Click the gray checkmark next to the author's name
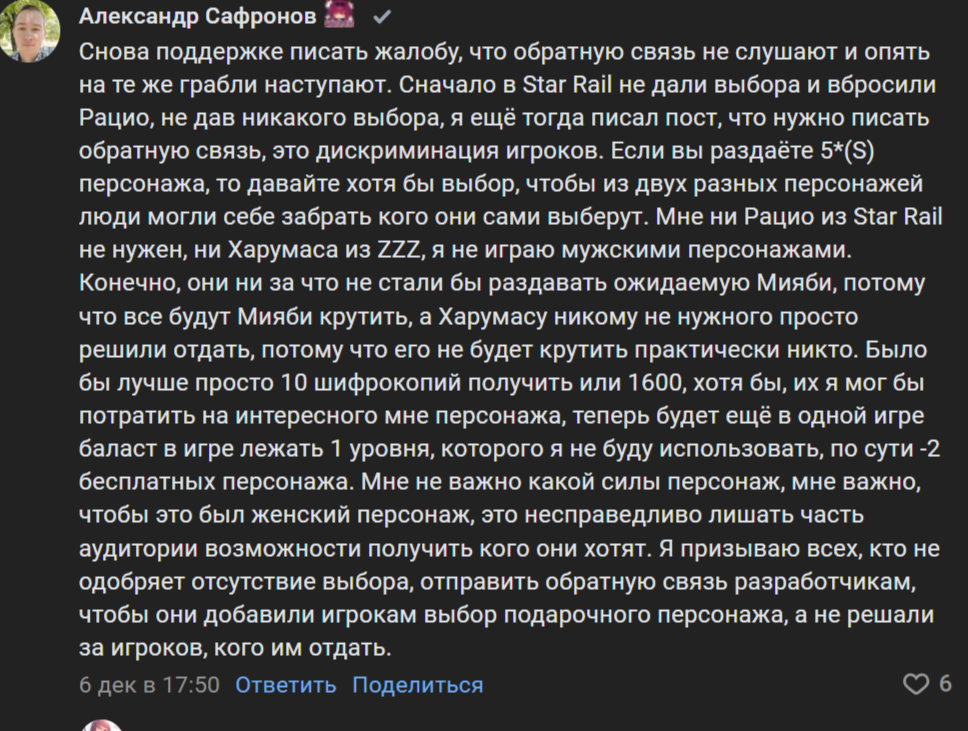Viewport: 968px width, 731px height. (382, 17)
